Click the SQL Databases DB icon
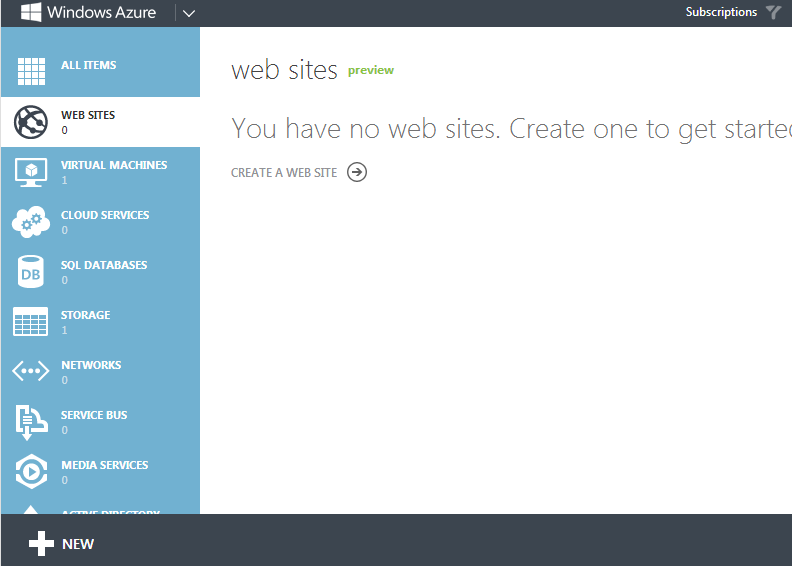The height and width of the screenshot is (566, 792). click(31, 272)
